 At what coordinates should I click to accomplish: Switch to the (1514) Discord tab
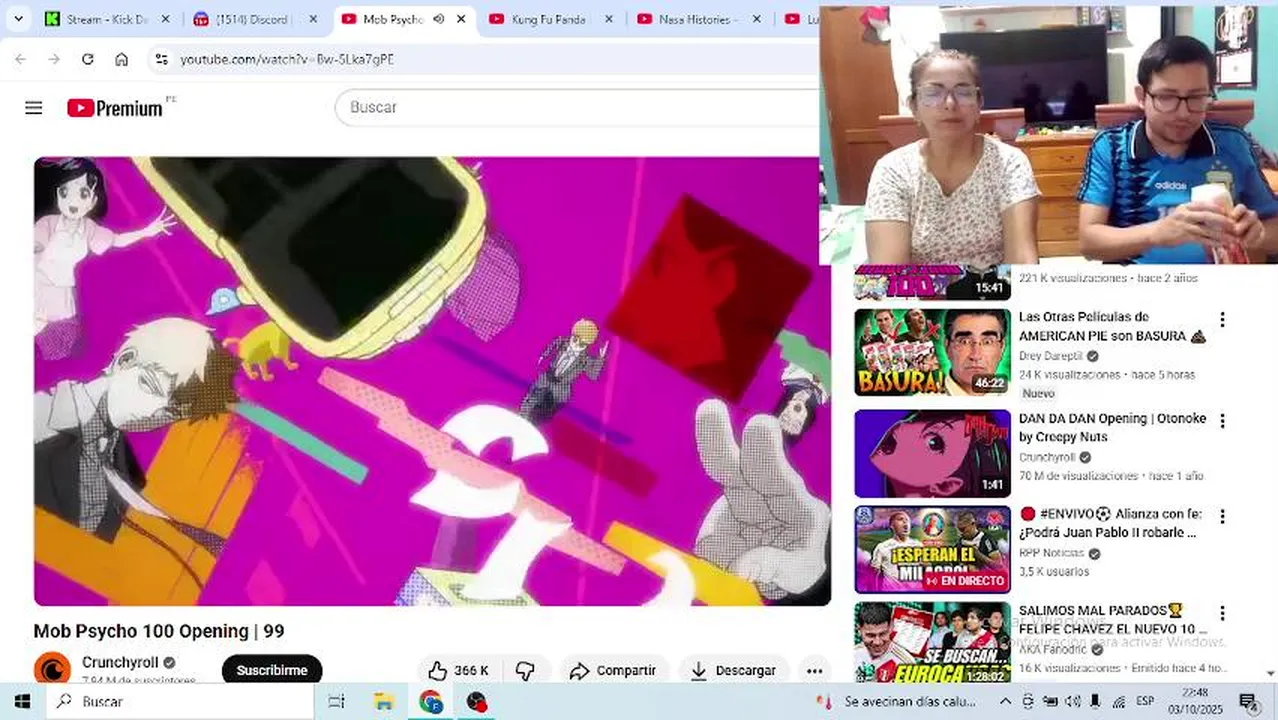click(x=255, y=19)
